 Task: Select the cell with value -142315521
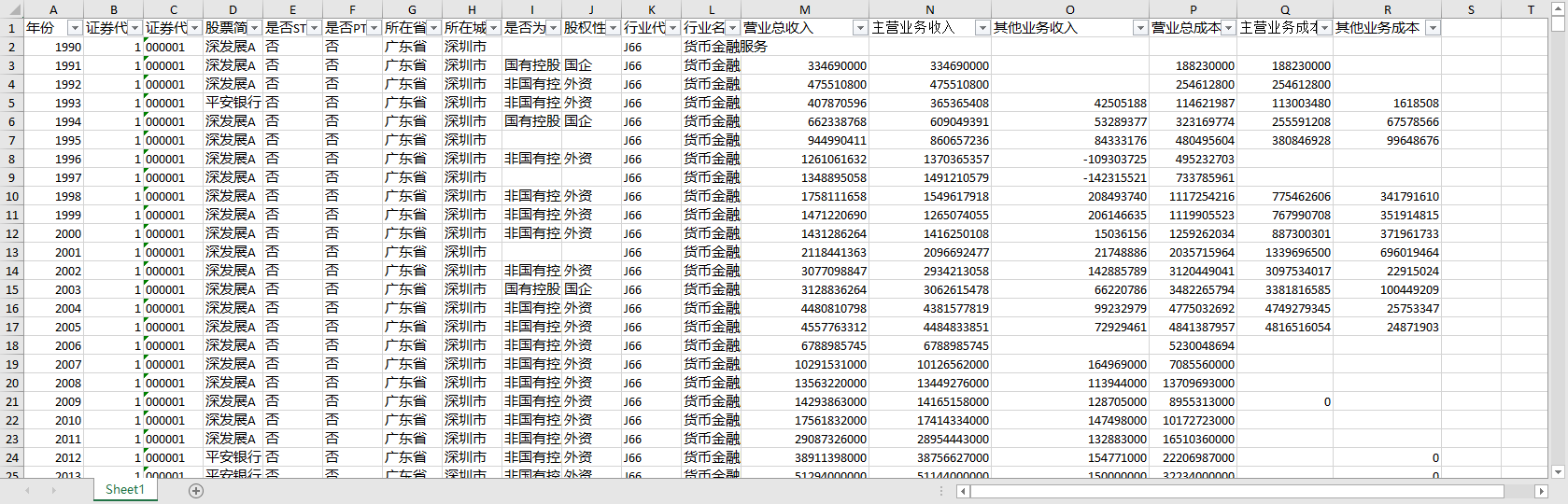tap(1070, 177)
